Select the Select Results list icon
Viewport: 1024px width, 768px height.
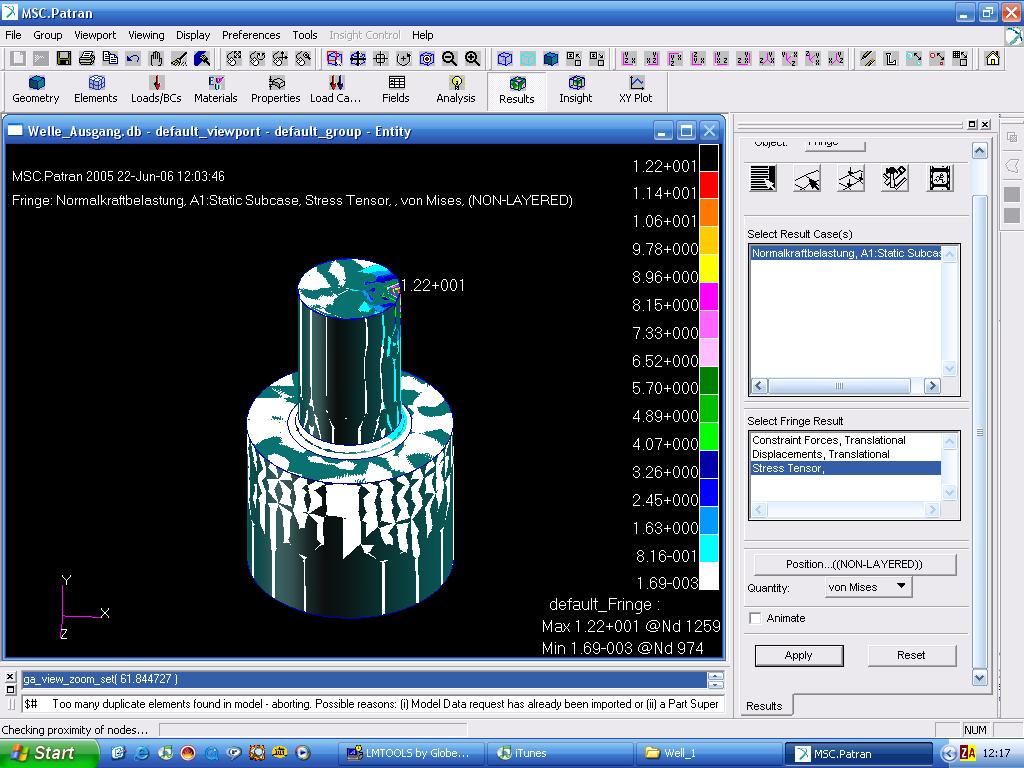(763, 178)
